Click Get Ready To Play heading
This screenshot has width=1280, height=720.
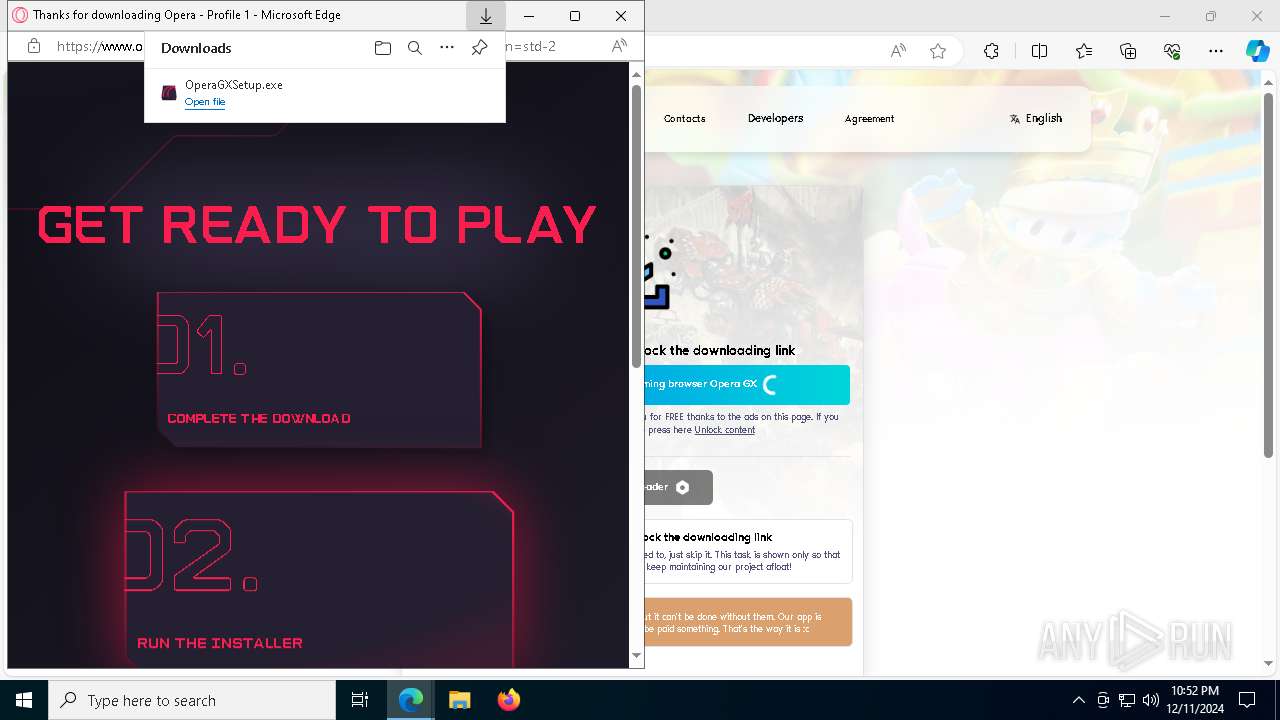(x=317, y=224)
